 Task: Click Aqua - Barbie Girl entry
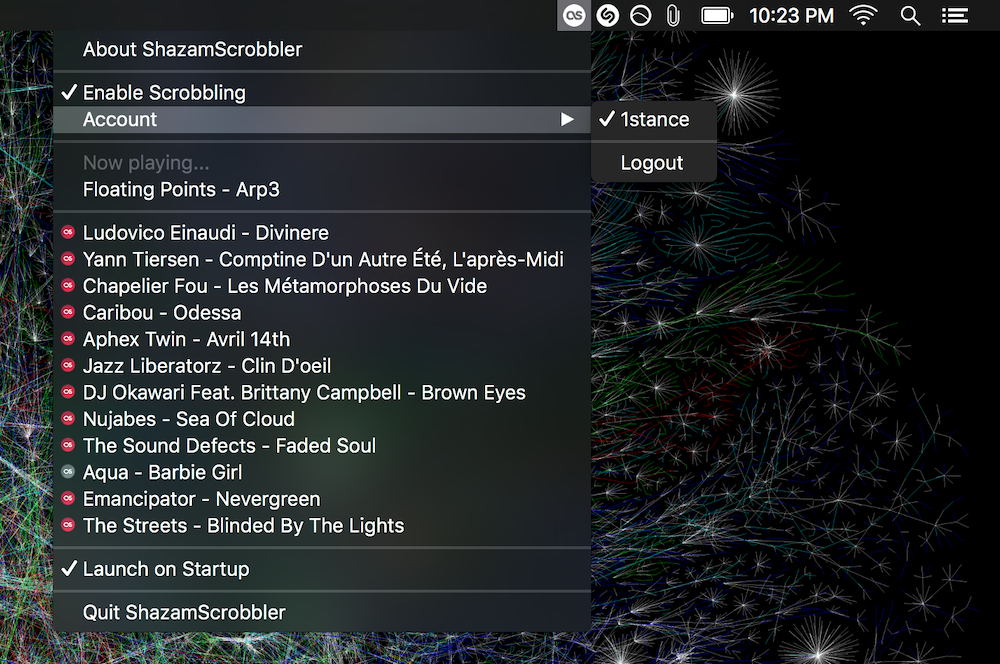[322, 472]
